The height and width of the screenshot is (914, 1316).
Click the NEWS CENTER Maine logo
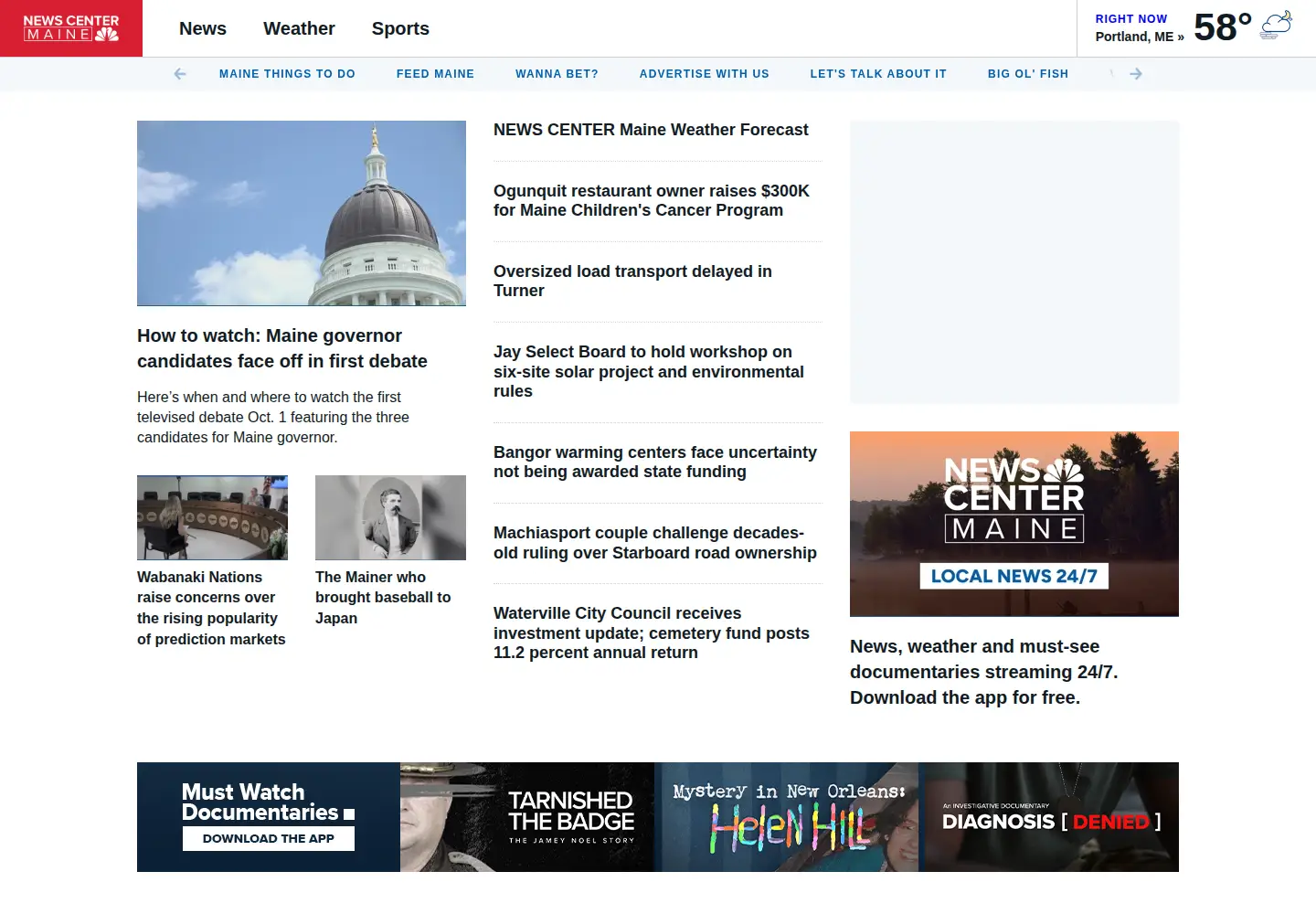pos(71,28)
